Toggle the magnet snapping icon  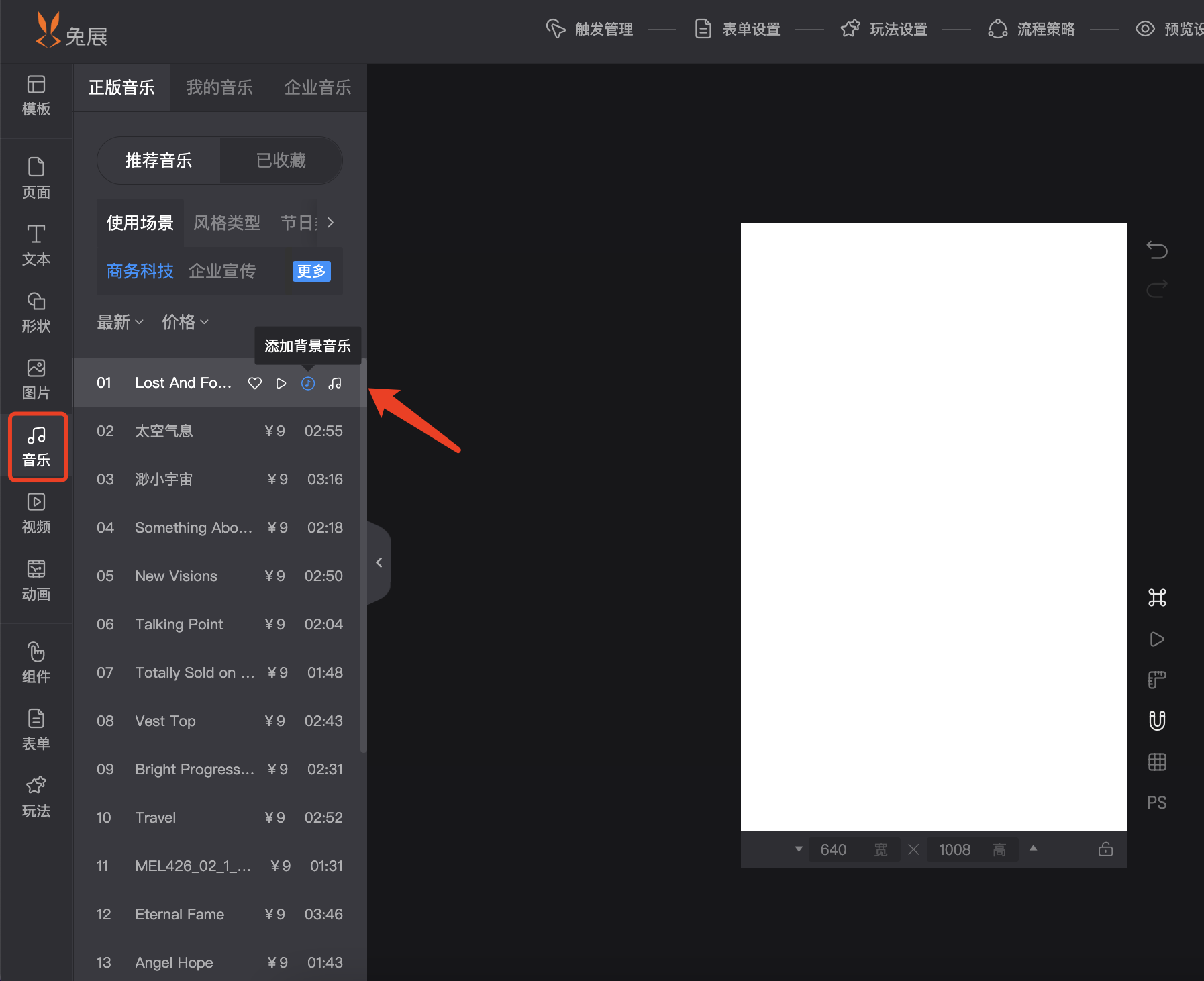1157,721
